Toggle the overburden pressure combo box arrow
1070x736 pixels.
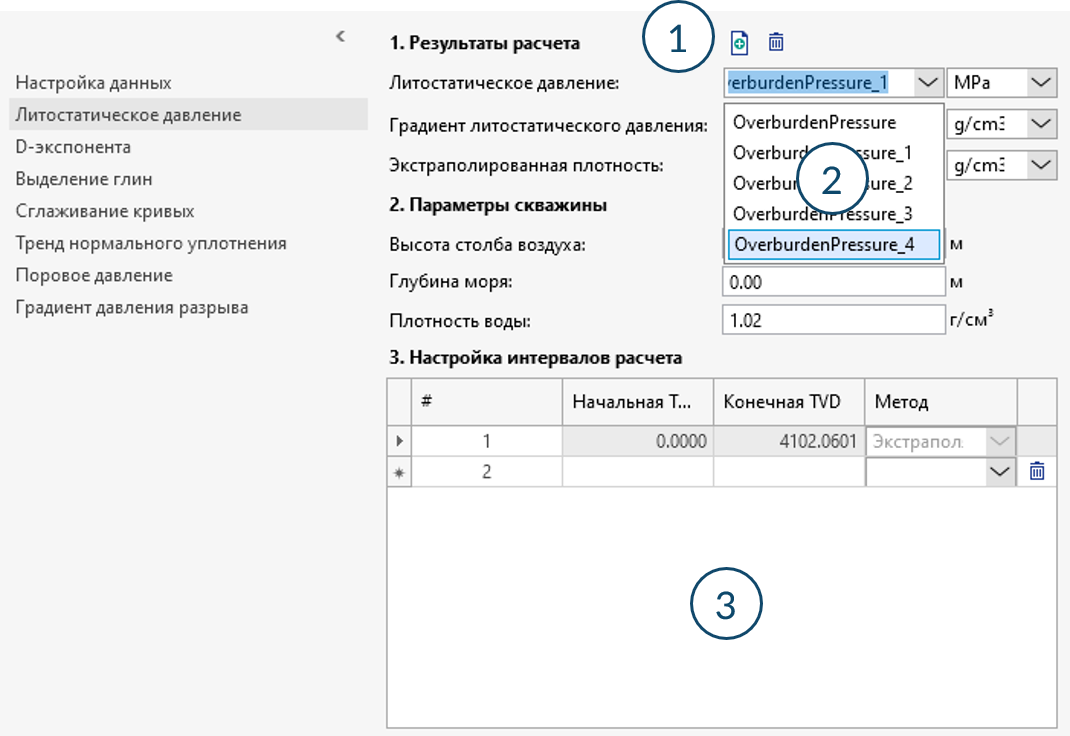[x=927, y=83]
